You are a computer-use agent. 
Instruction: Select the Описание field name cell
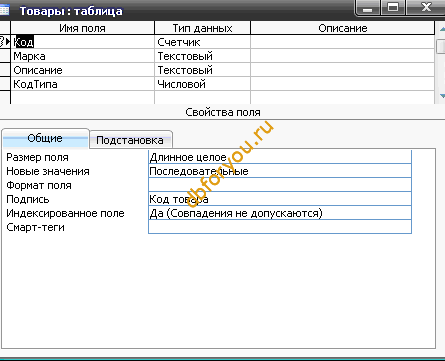pyautogui.click(x=83, y=70)
